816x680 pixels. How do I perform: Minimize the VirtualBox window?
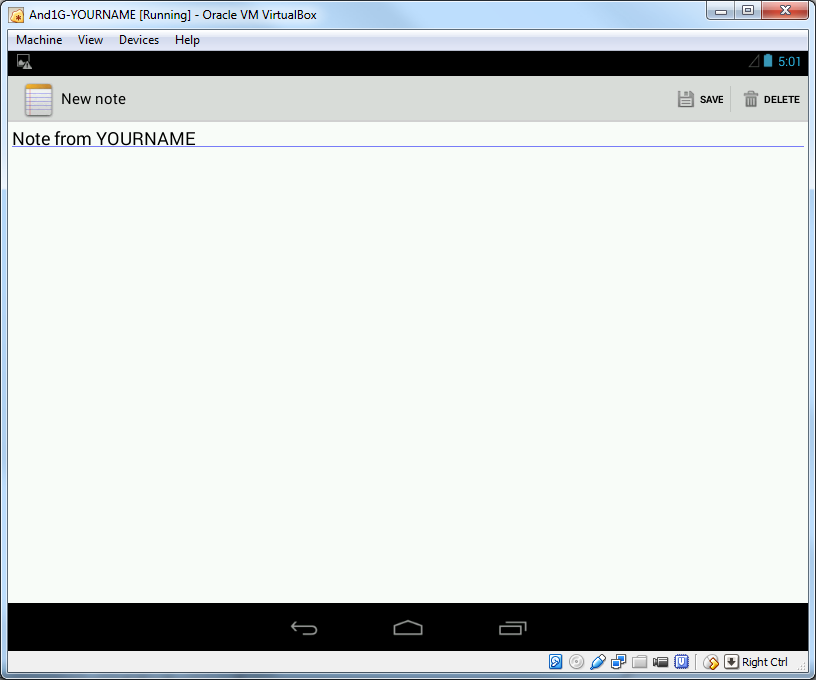721,11
